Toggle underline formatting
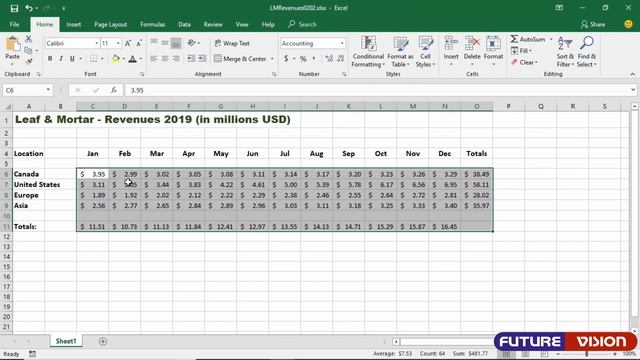Image resolution: width=640 pixels, height=360 pixels. coord(72,59)
